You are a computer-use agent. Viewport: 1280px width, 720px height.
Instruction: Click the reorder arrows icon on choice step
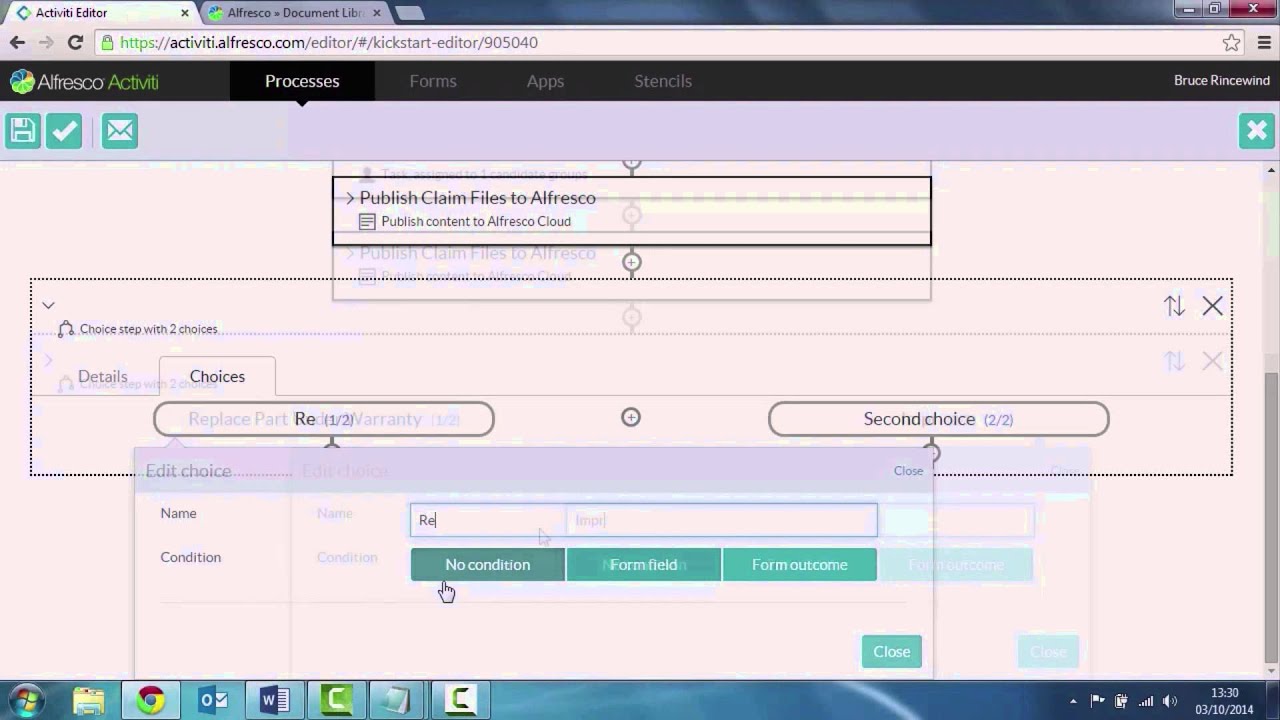tap(1174, 306)
